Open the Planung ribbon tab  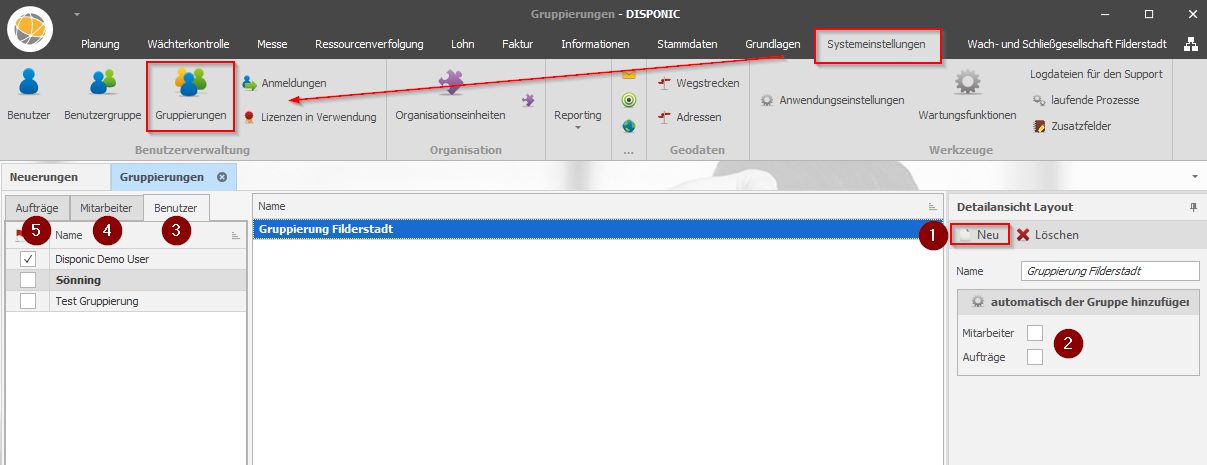coord(100,44)
